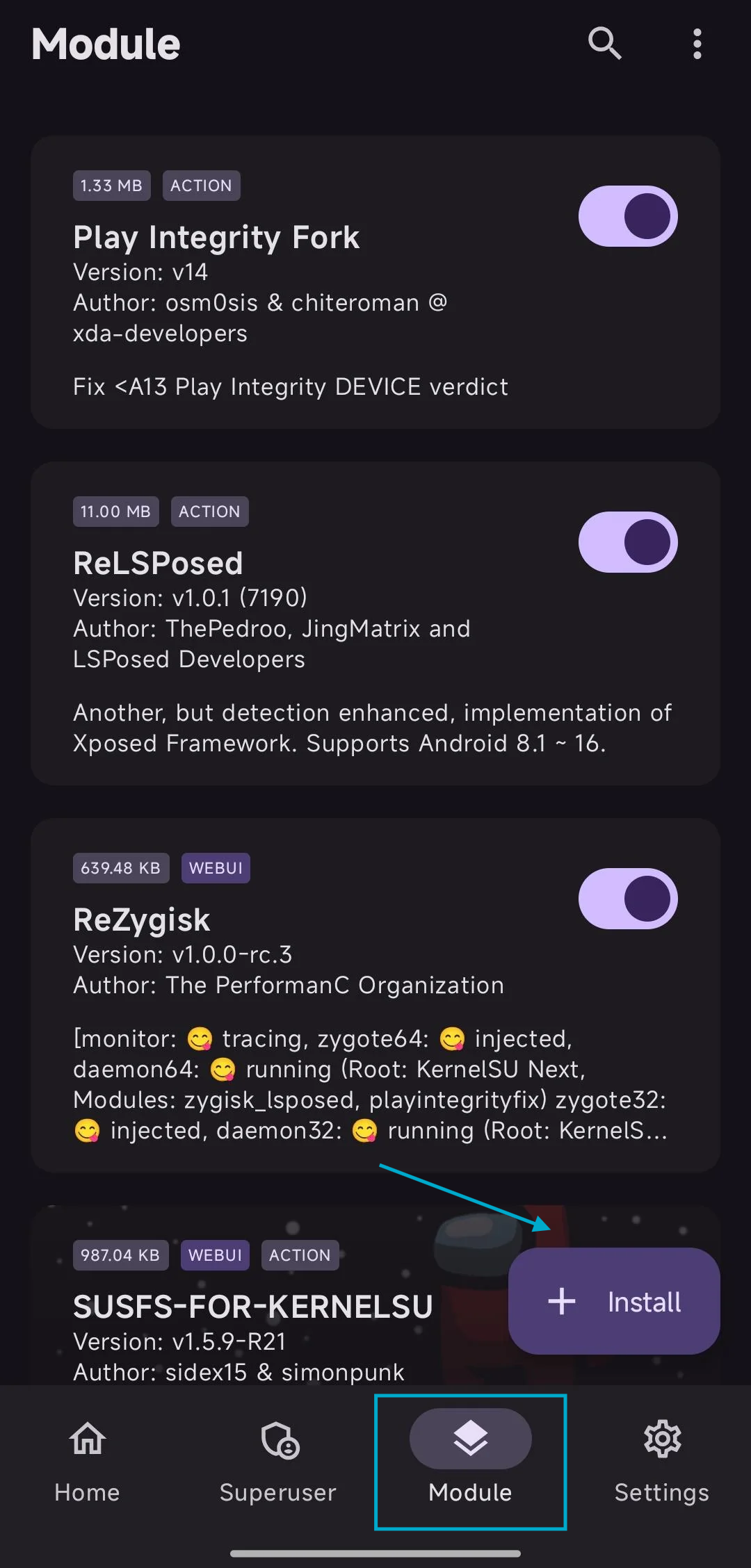Open the three-dot overflow menu
751x1568 pixels.
[x=697, y=44]
